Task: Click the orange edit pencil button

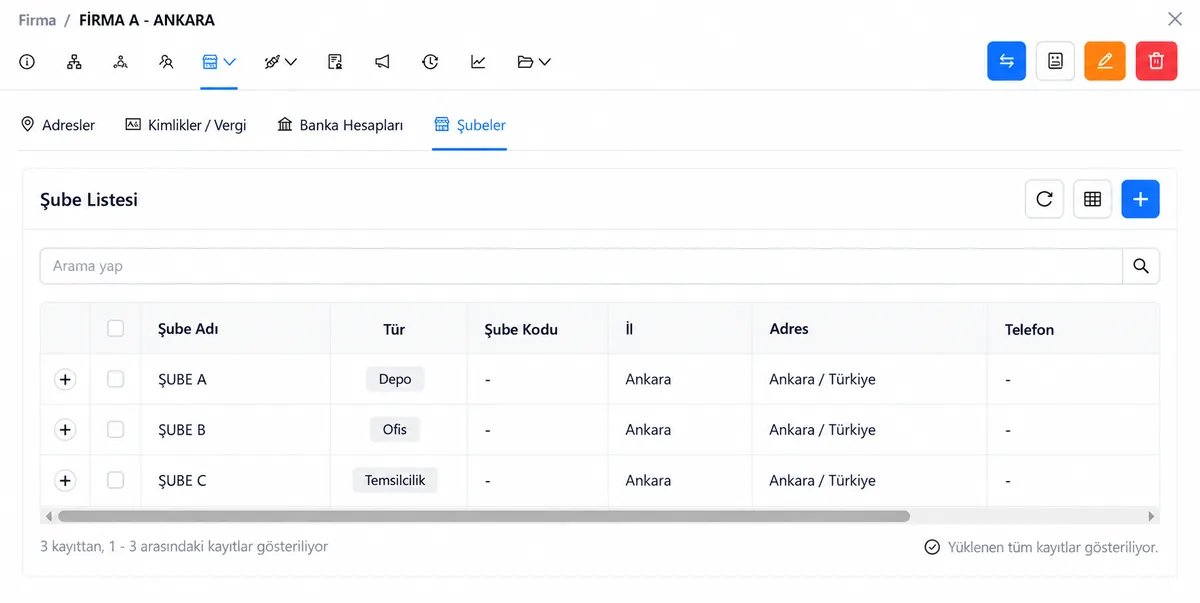Action: point(1105,61)
